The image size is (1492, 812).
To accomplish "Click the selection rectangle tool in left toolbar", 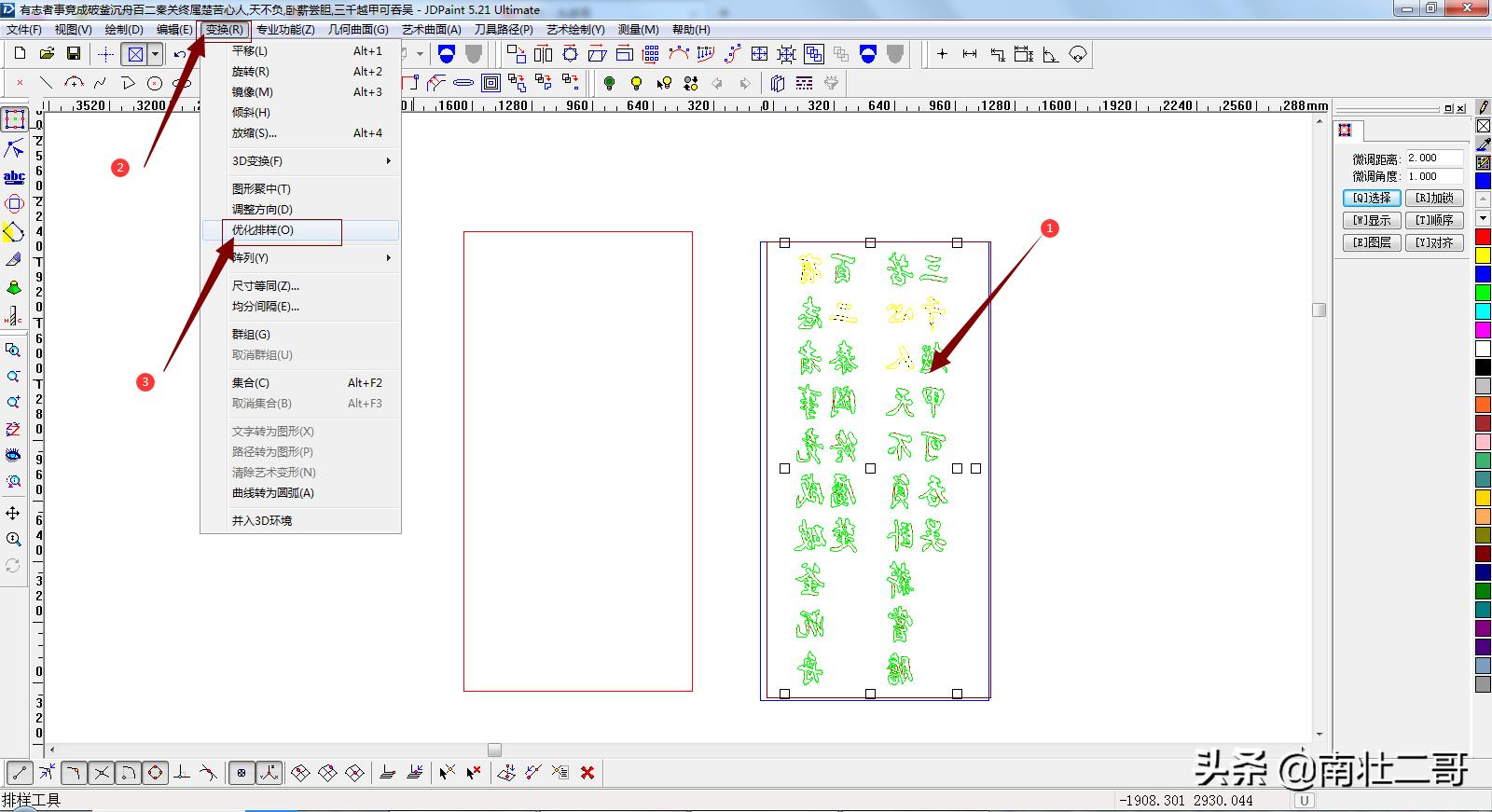I will tap(14, 119).
